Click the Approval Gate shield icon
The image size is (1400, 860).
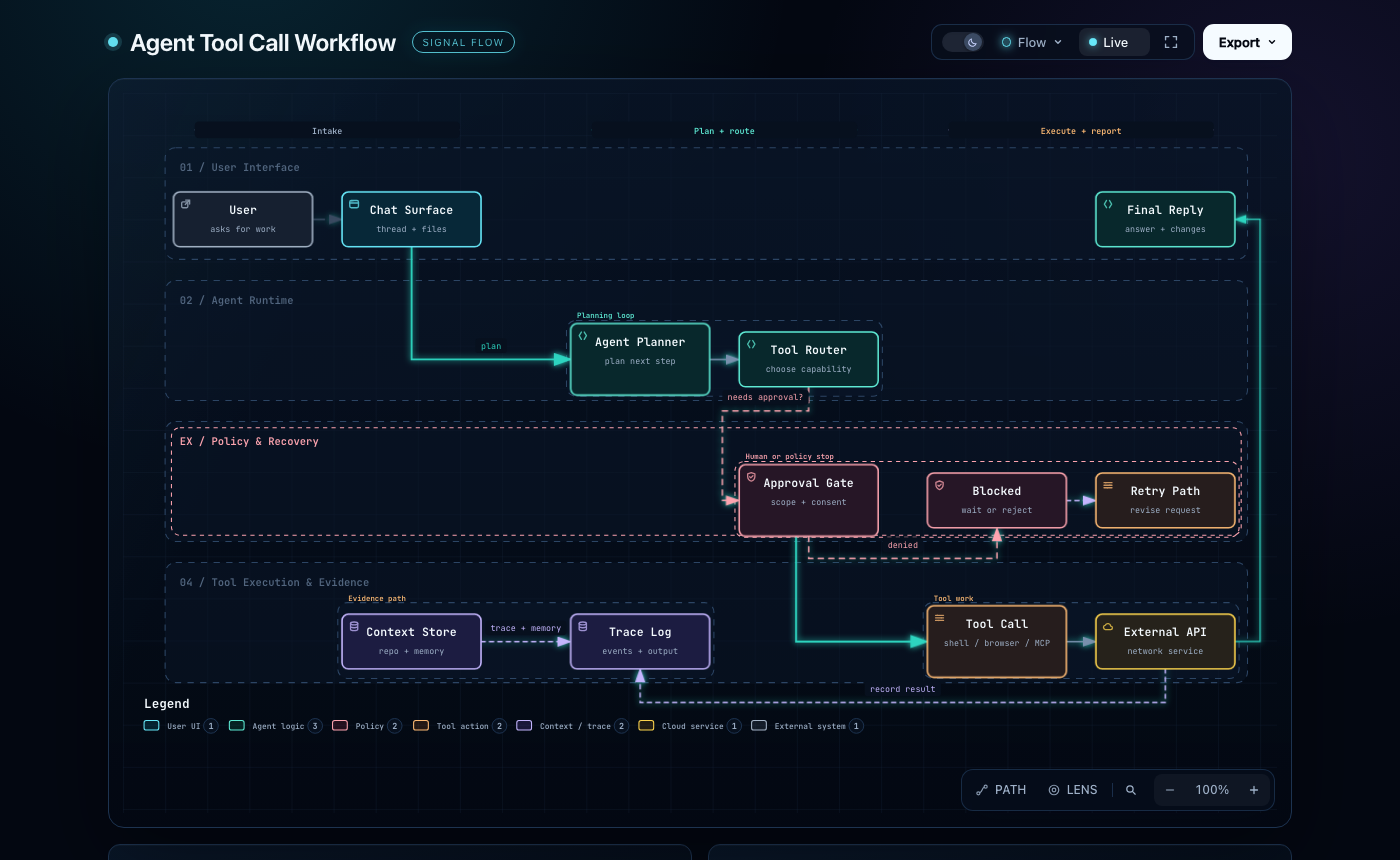(x=751, y=477)
